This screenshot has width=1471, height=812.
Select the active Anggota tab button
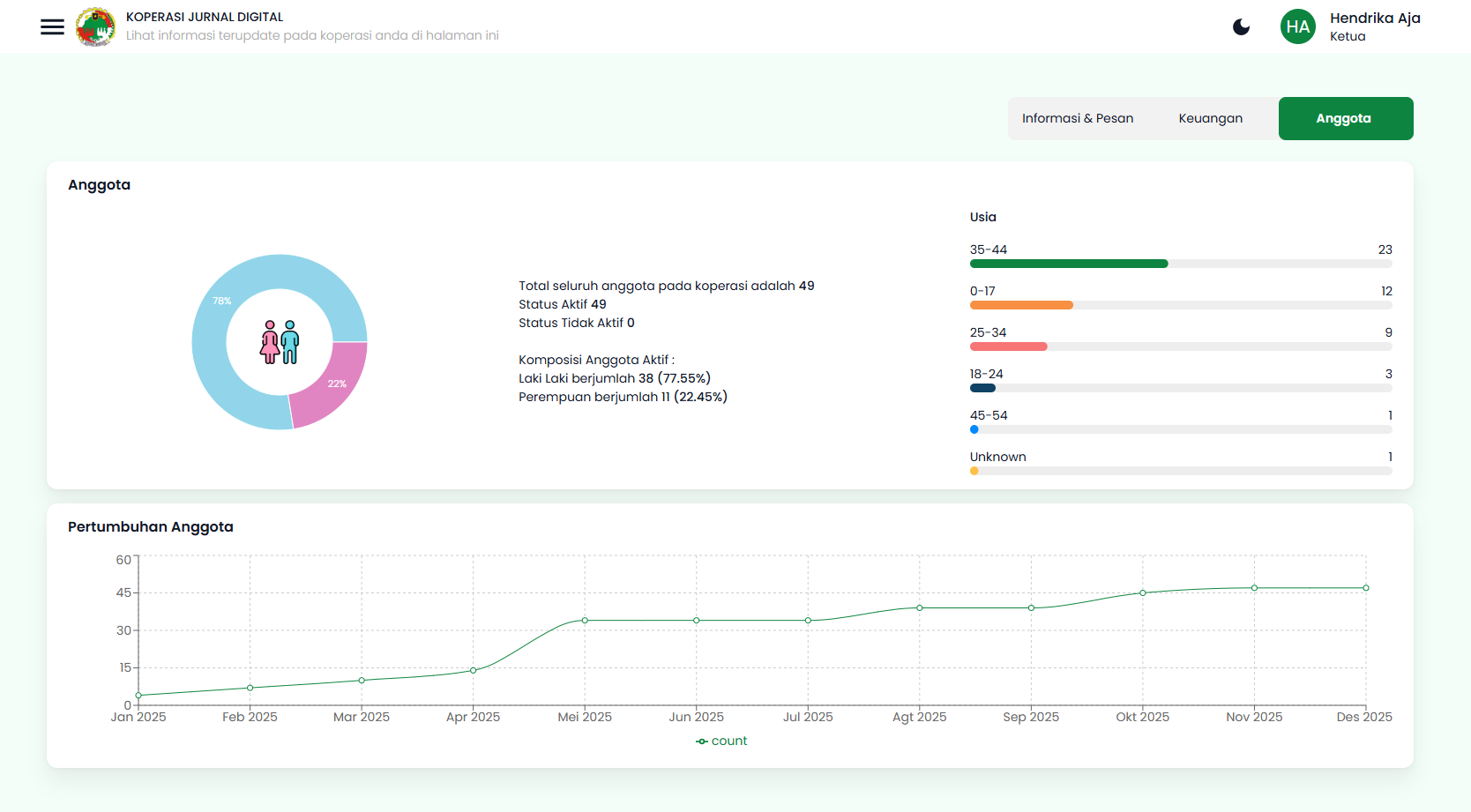(x=1345, y=117)
